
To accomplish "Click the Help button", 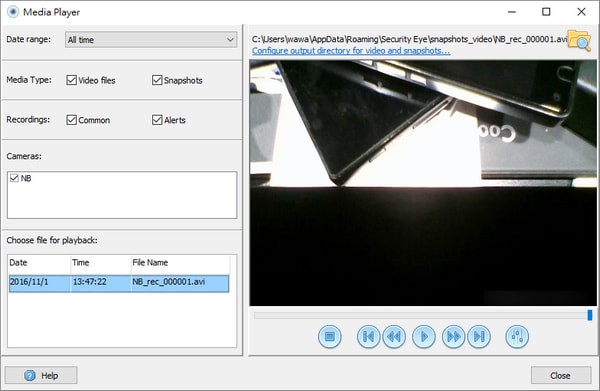I will click(x=41, y=375).
